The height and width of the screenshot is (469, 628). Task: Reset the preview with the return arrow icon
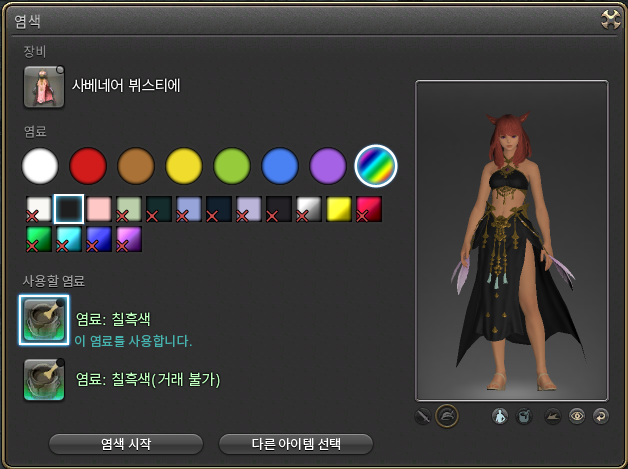coord(600,416)
